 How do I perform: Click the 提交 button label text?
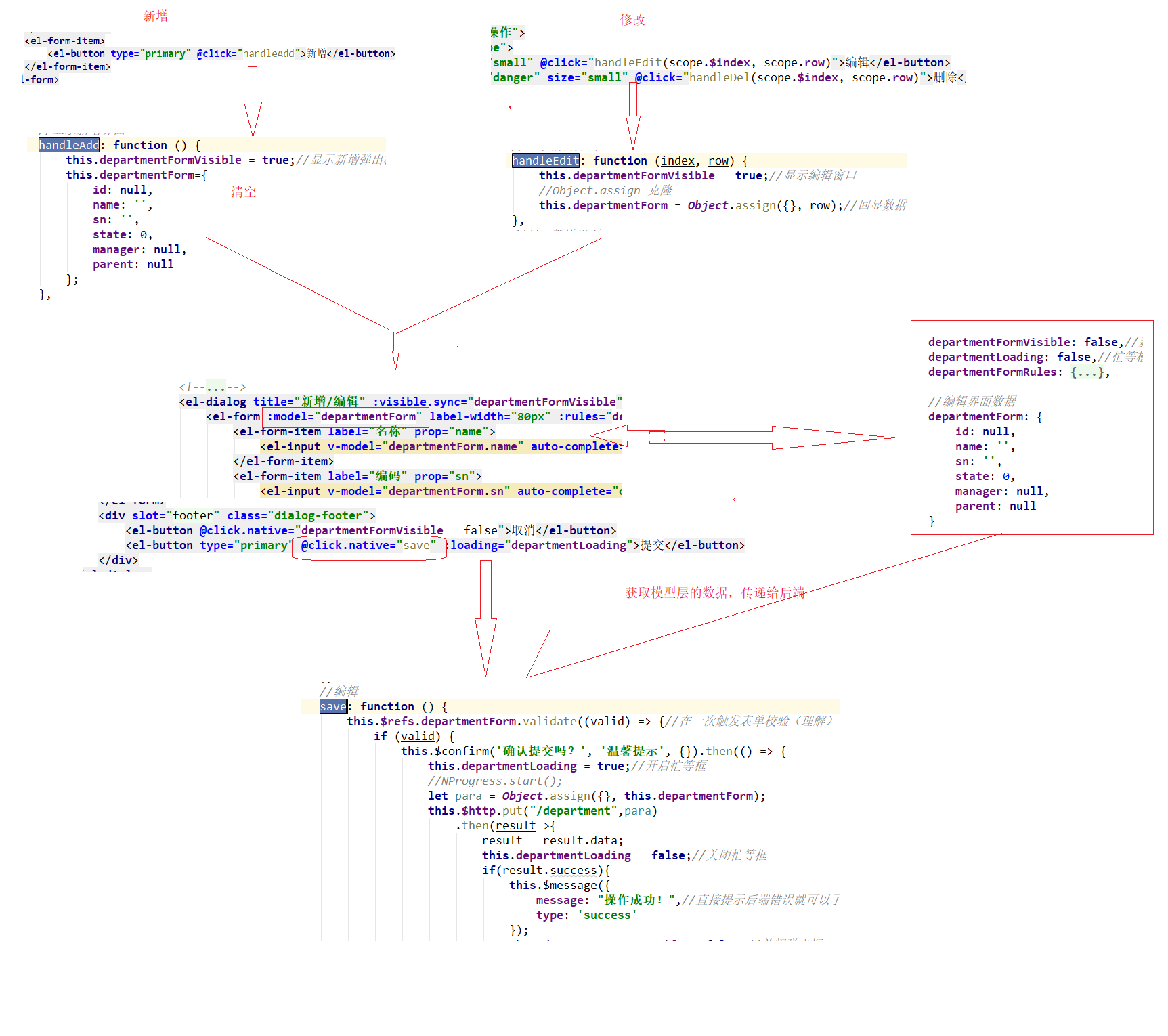click(x=652, y=545)
